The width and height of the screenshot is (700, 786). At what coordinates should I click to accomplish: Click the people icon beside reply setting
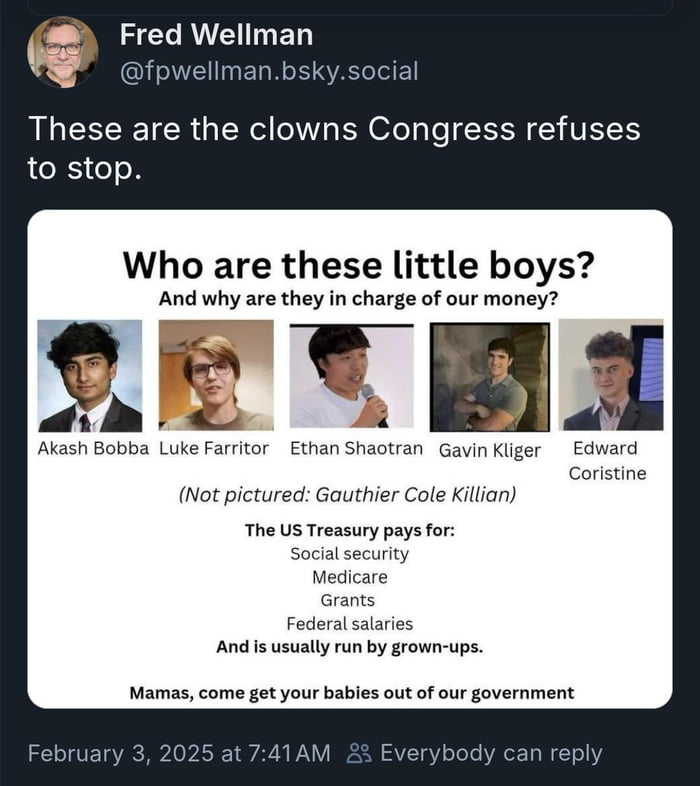[358, 753]
